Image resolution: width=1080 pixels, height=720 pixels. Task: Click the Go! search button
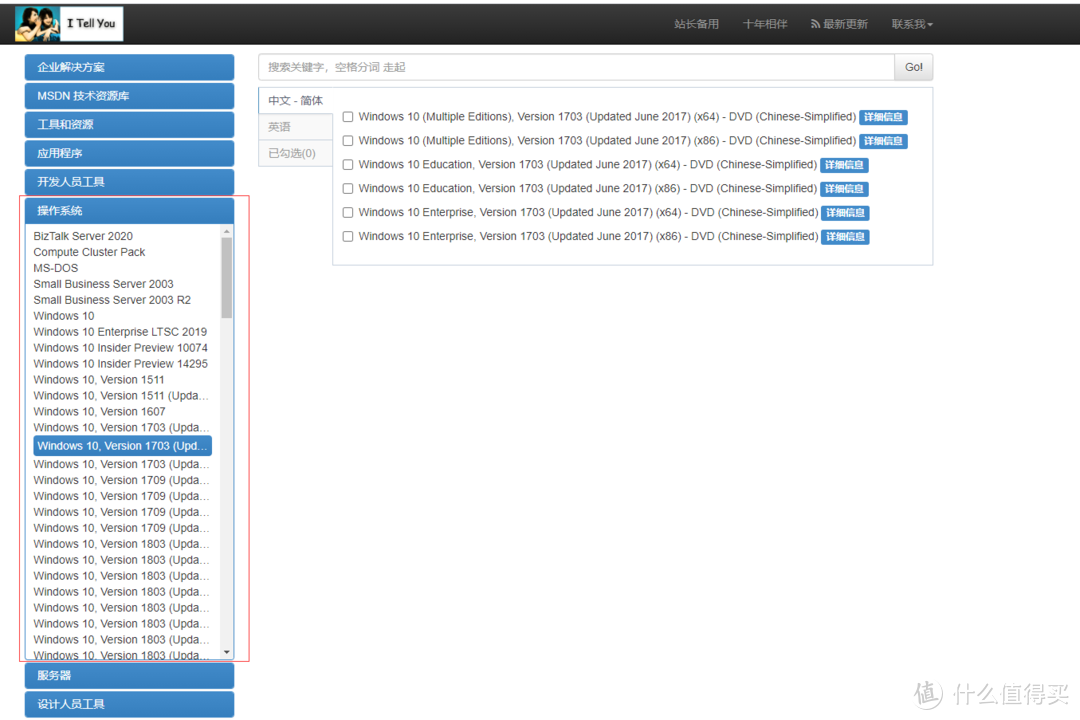tap(913, 66)
